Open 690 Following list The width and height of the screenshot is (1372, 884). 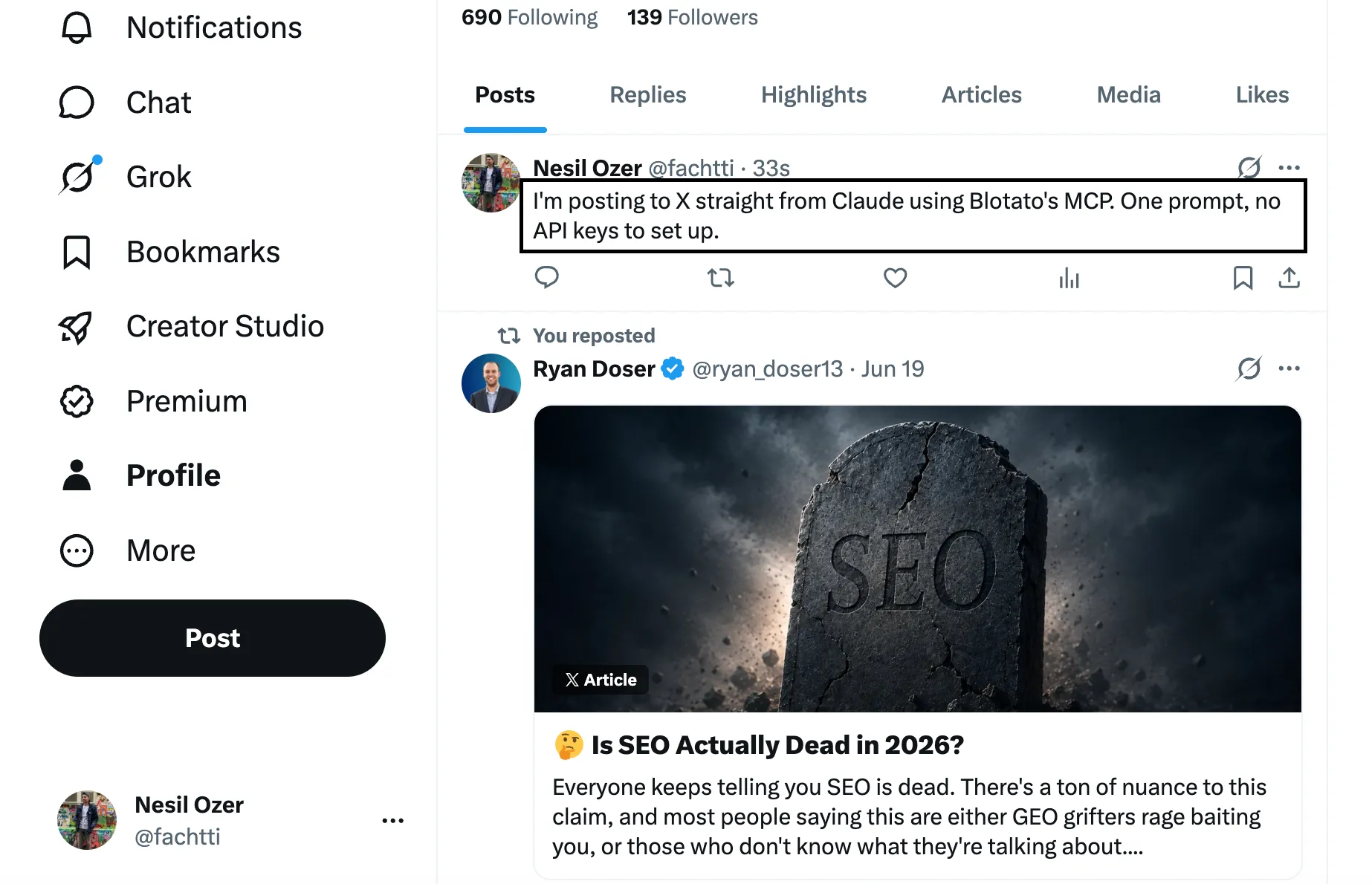click(529, 17)
